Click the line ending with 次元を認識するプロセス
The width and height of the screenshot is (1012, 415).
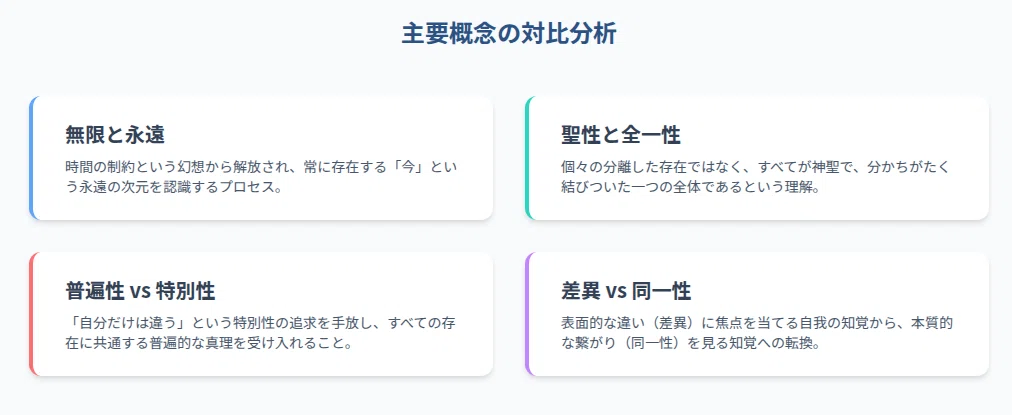tap(174, 187)
